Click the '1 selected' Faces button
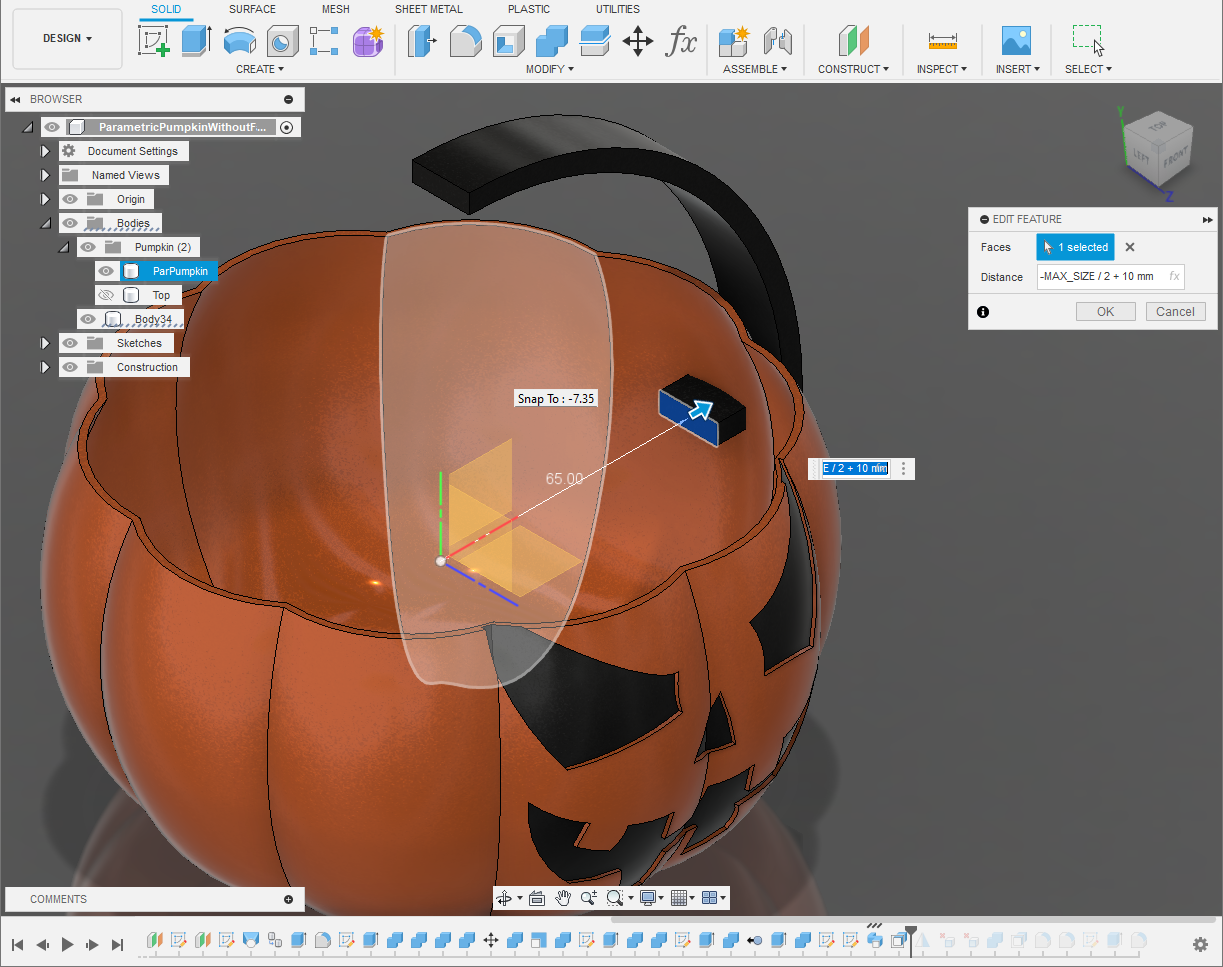This screenshot has width=1223, height=967. pyautogui.click(x=1075, y=247)
